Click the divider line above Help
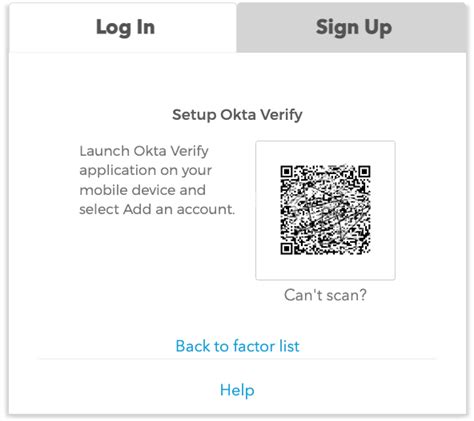The width and height of the screenshot is (474, 421). pos(237,359)
